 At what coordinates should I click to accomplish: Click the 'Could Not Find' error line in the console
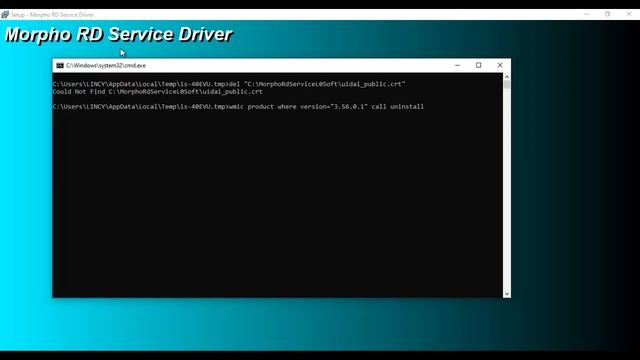coord(158,92)
